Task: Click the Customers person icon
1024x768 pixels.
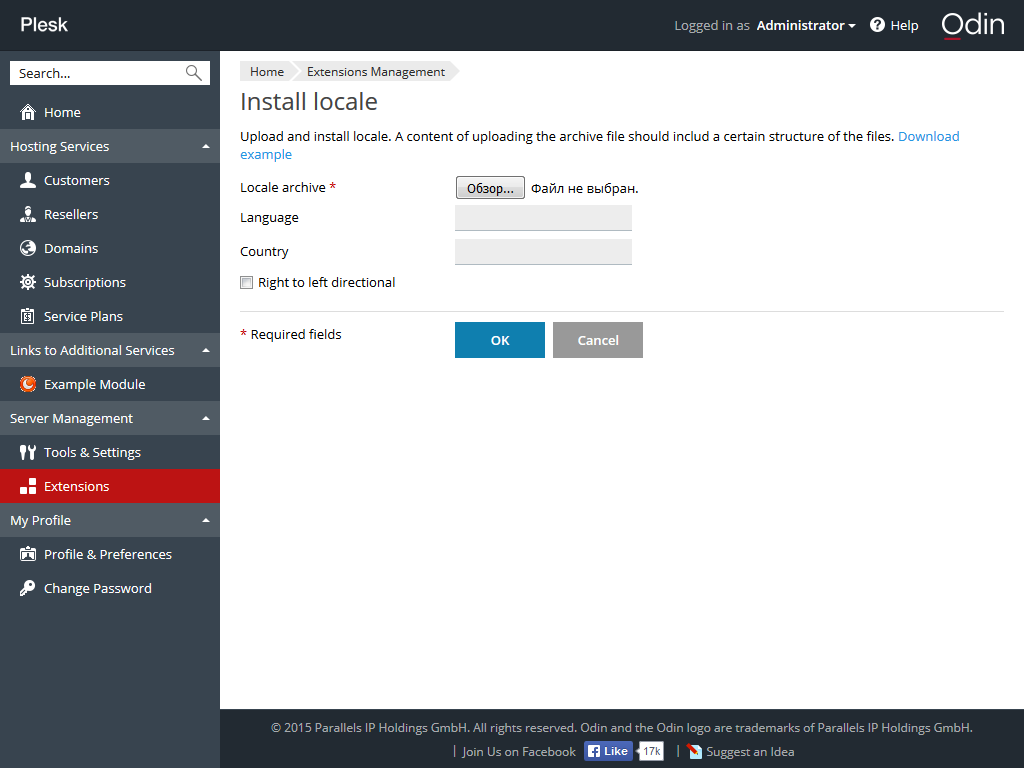Action: (28, 180)
